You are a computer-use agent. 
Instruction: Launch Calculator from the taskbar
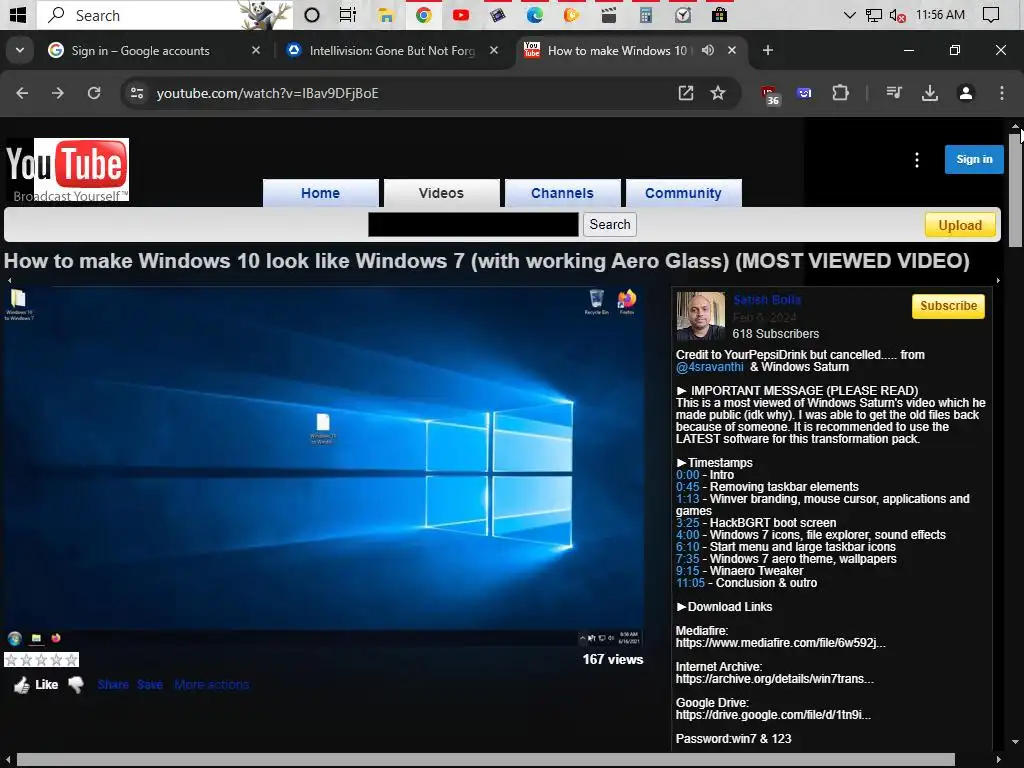(x=646, y=15)
